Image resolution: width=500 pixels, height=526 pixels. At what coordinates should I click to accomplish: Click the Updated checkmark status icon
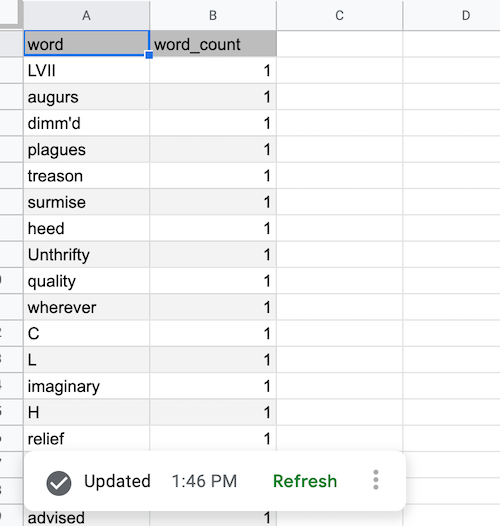[59, 483]
